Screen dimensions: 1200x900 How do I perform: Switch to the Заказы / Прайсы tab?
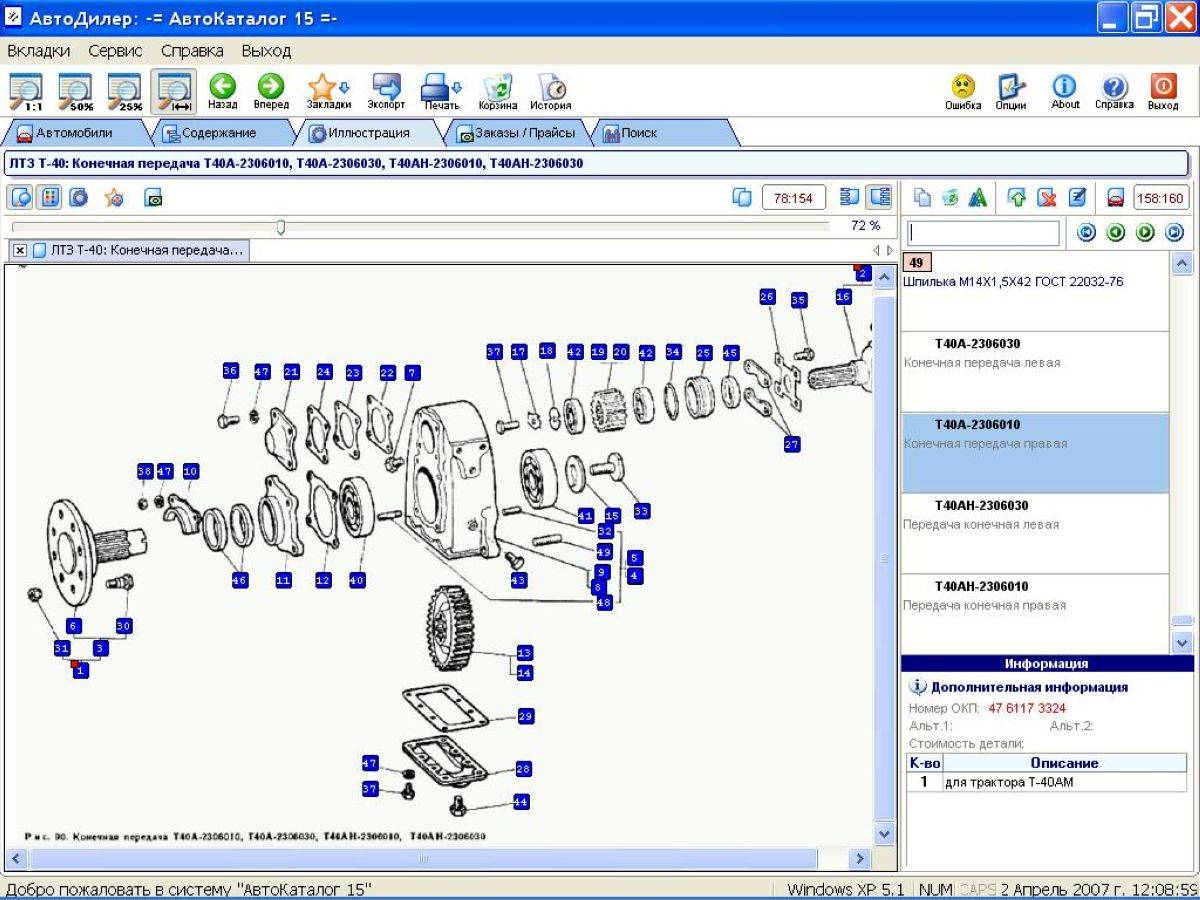click(518, 133)
